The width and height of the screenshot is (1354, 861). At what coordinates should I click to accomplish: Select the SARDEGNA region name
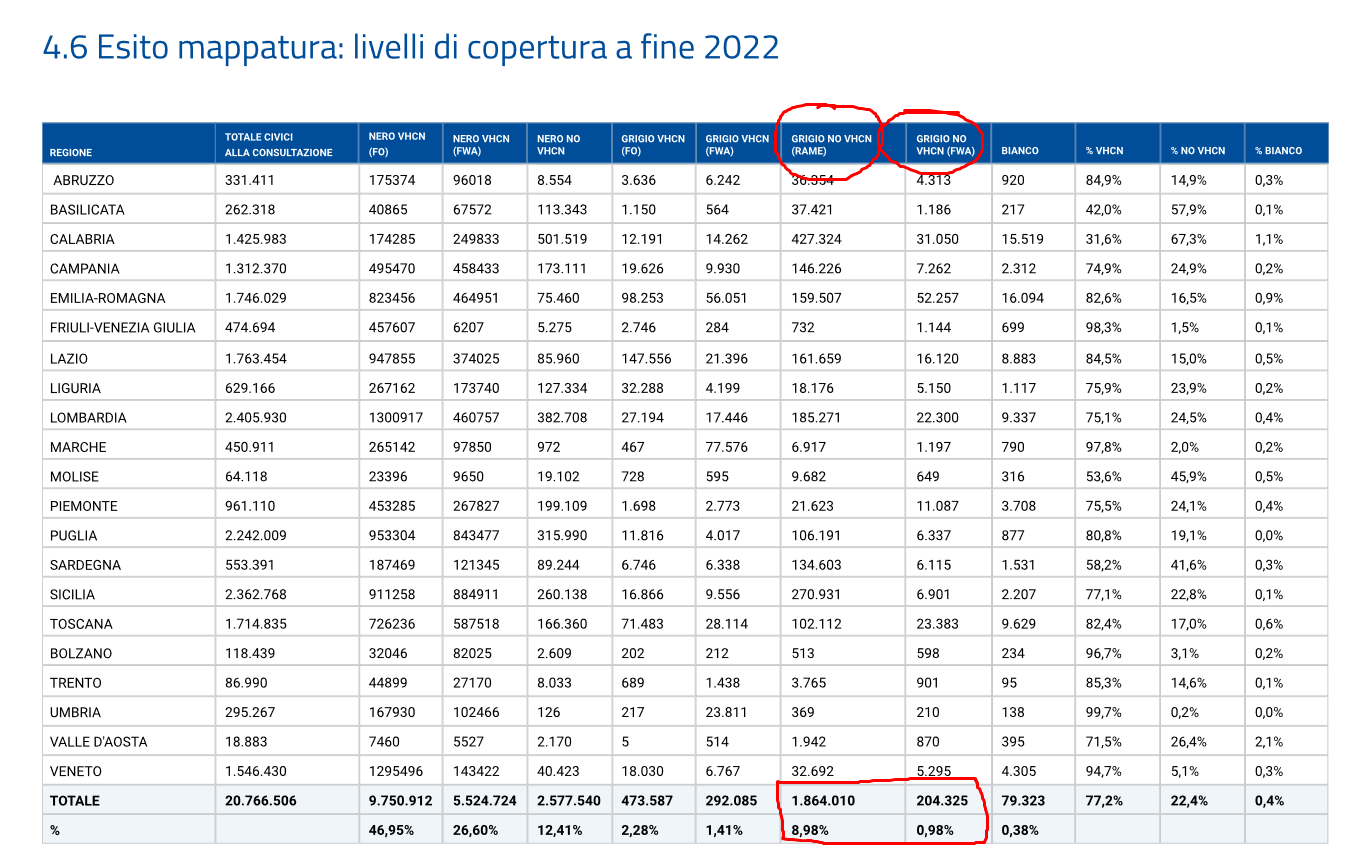click(85, 565)
